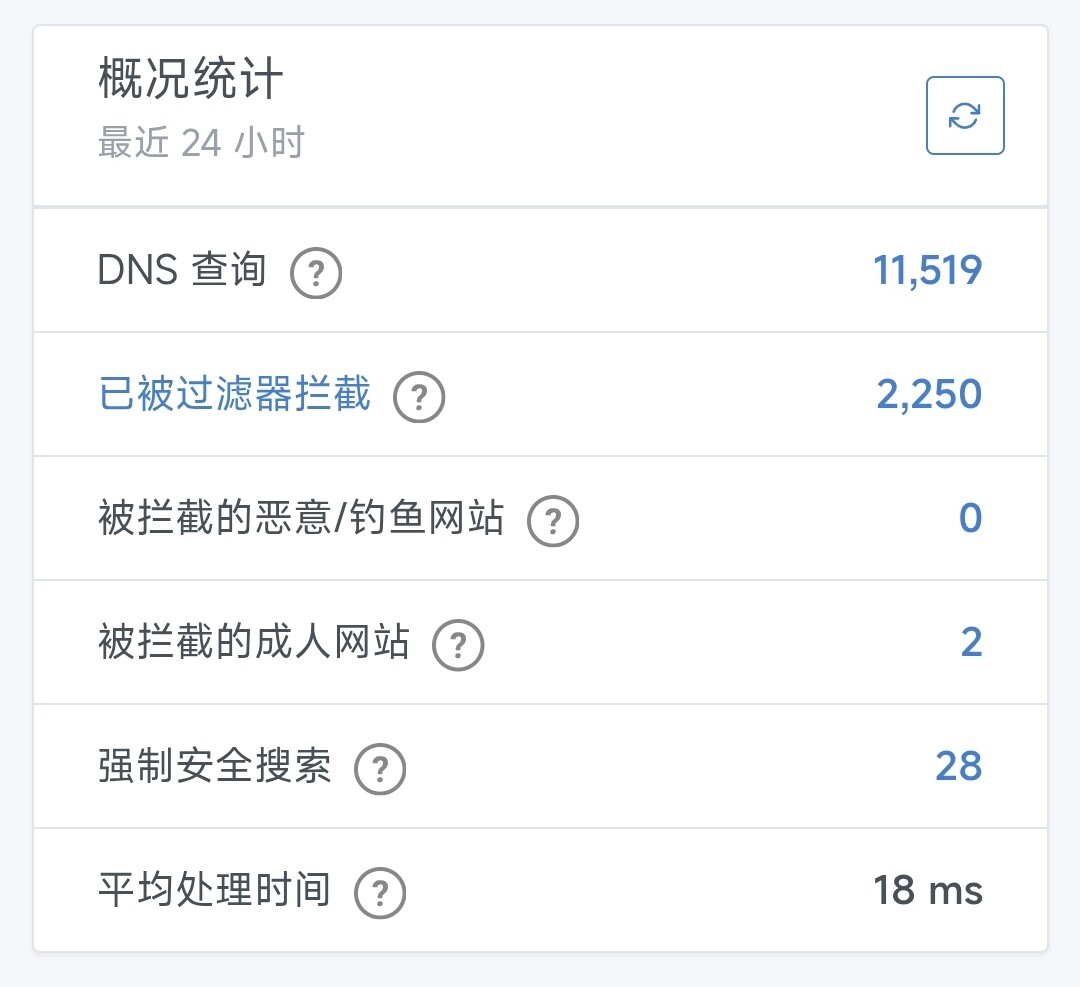Select the 被拦截的成人网站 row label
Screen dimensions: 1080x987
(254, 641)
